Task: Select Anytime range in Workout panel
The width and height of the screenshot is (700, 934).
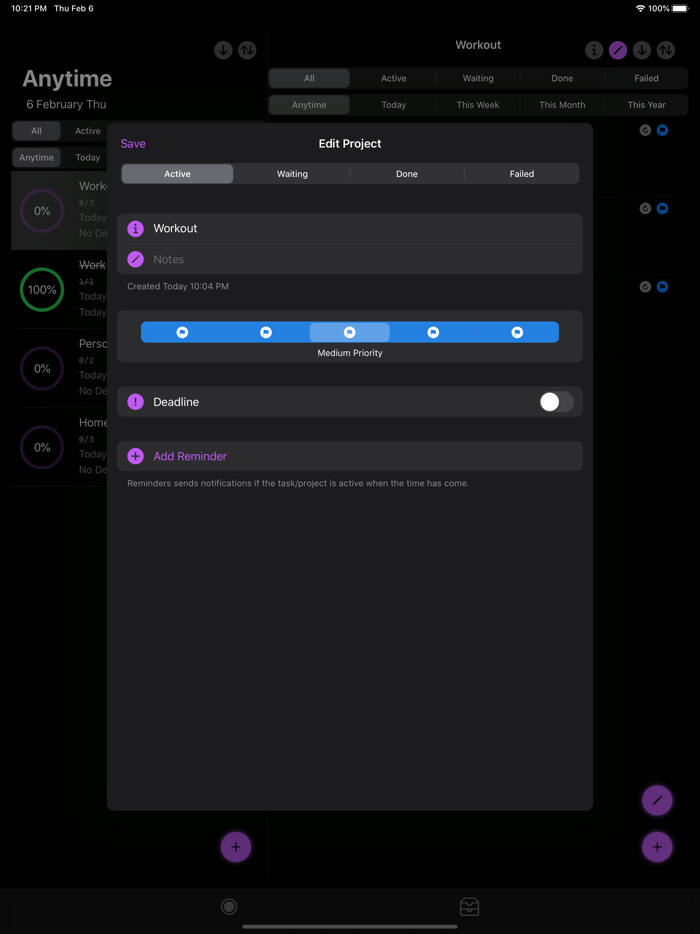Action: coord(309,105)
